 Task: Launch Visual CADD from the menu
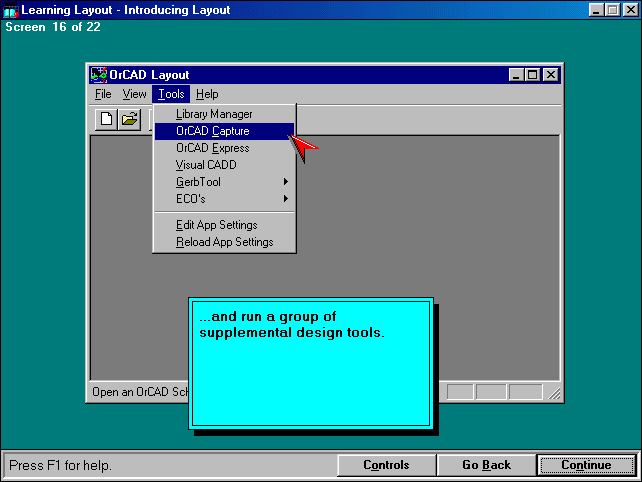[x=206, y=165]
